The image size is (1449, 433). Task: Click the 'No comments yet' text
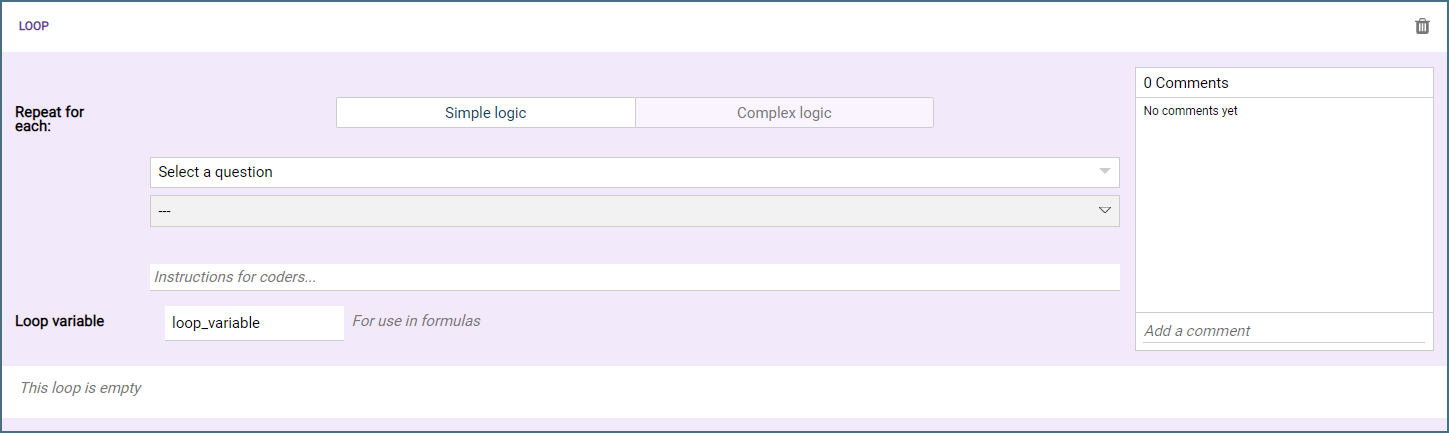(1190, 111)
